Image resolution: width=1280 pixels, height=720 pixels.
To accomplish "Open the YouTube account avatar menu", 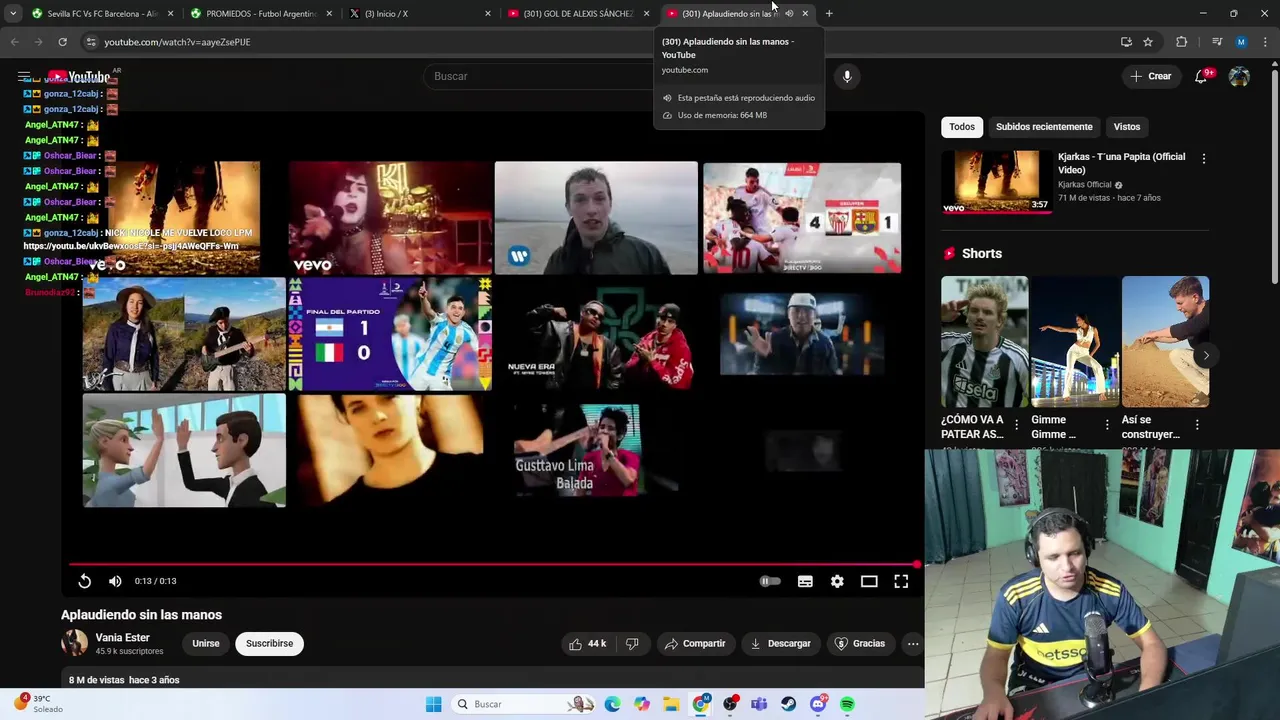I will (1239, 77).
